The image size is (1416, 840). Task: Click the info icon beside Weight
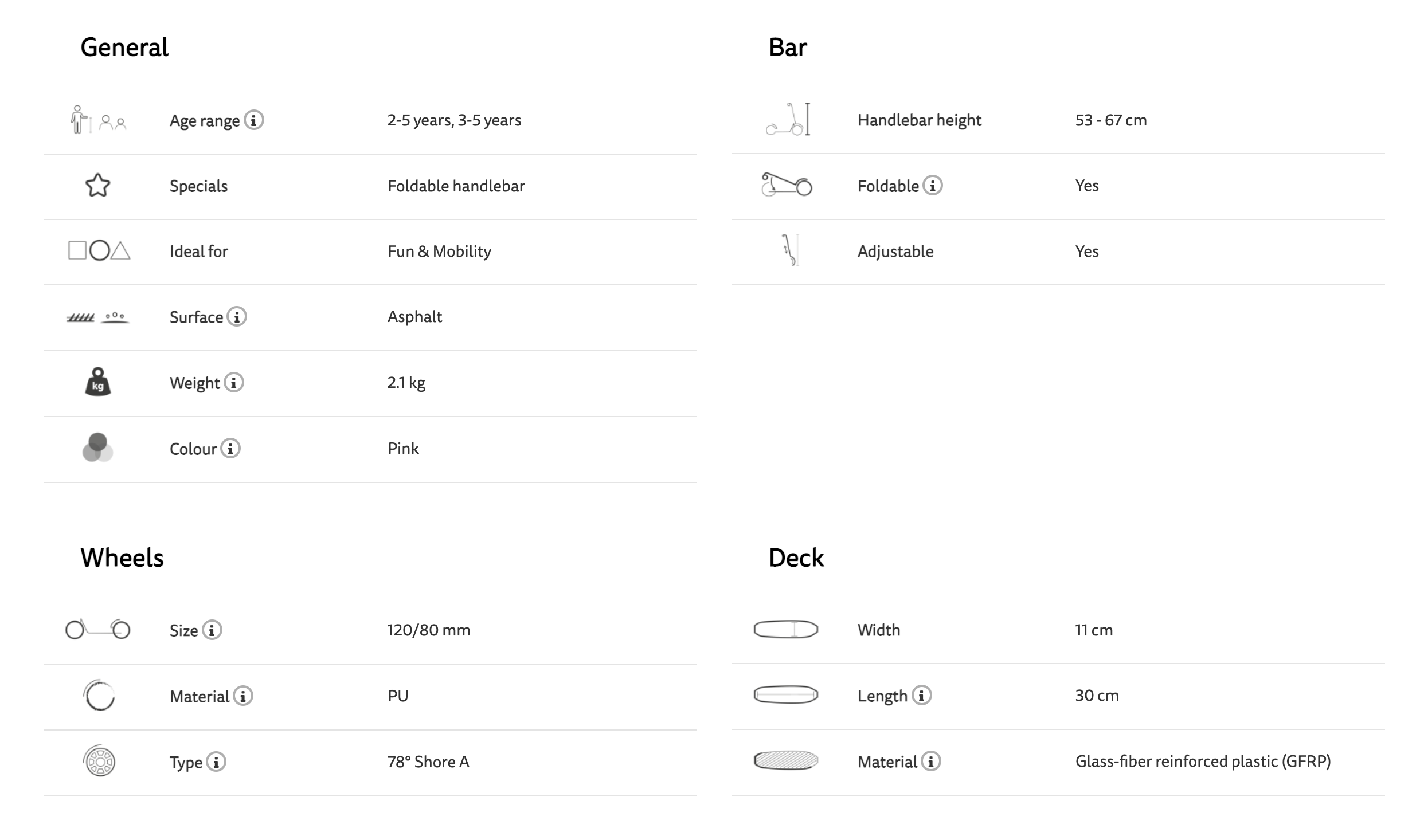click(x=233, y=383)
